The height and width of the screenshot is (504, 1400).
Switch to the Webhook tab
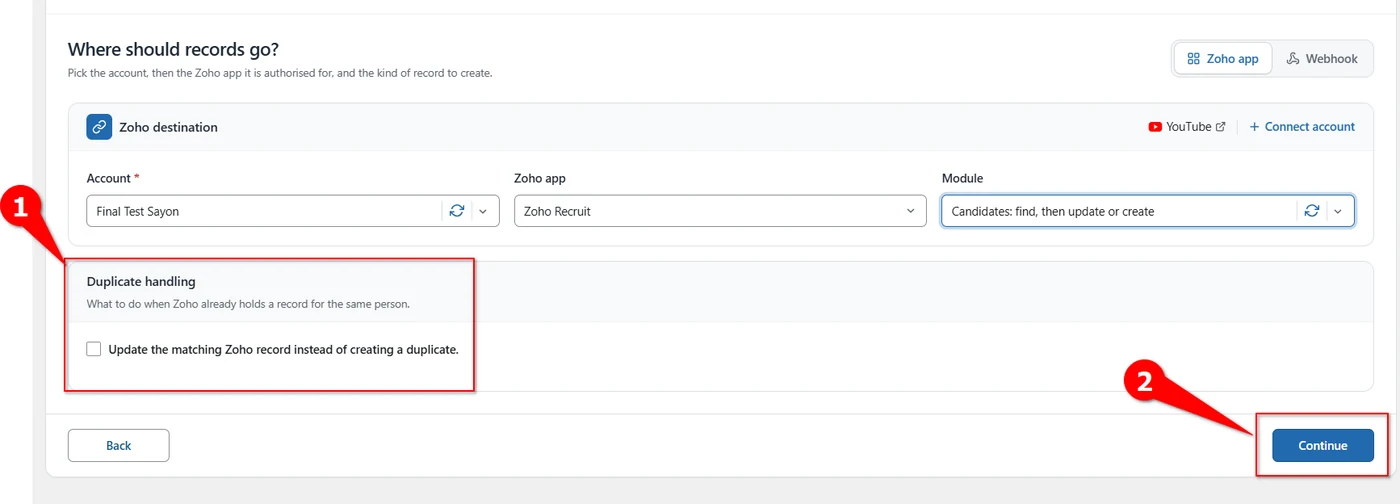[1322, 59]
